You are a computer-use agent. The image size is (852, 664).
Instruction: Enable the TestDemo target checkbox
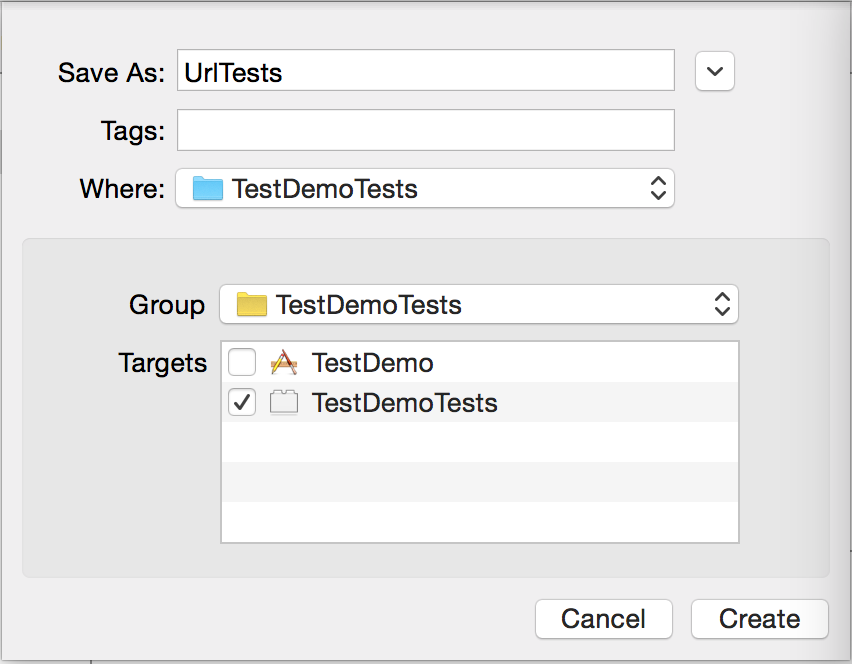click(x=242, y=363)
